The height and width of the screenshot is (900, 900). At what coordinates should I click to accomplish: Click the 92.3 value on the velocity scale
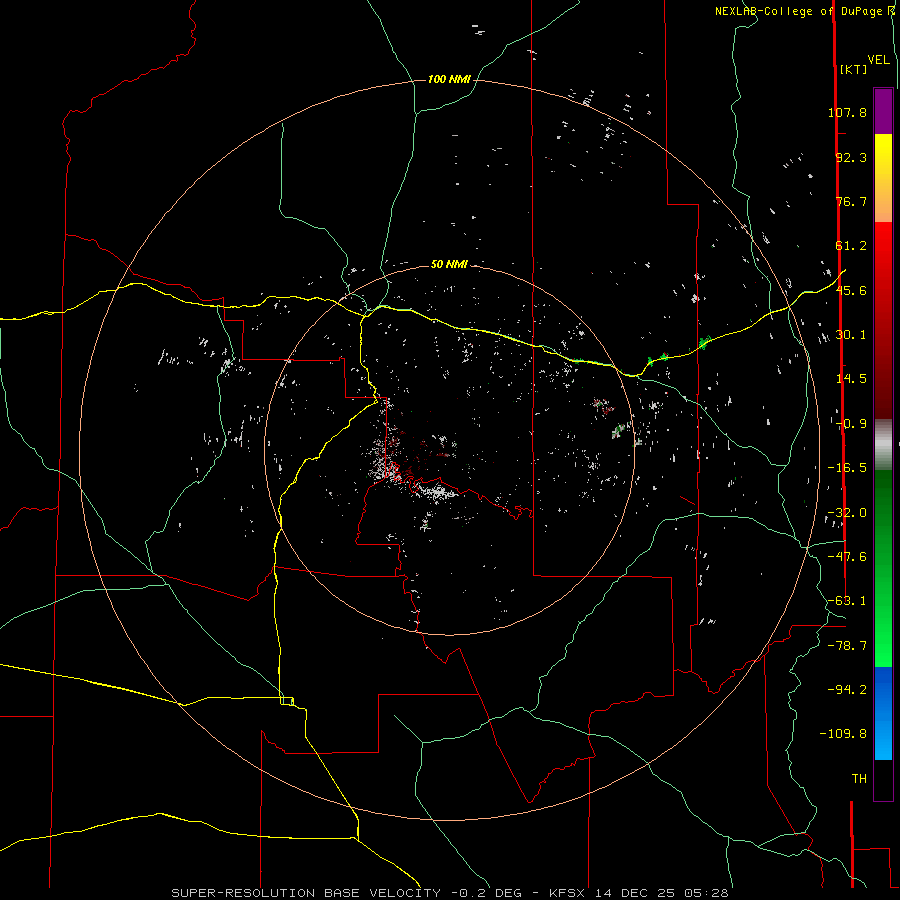pyautogui.click(x=851, y=157)
